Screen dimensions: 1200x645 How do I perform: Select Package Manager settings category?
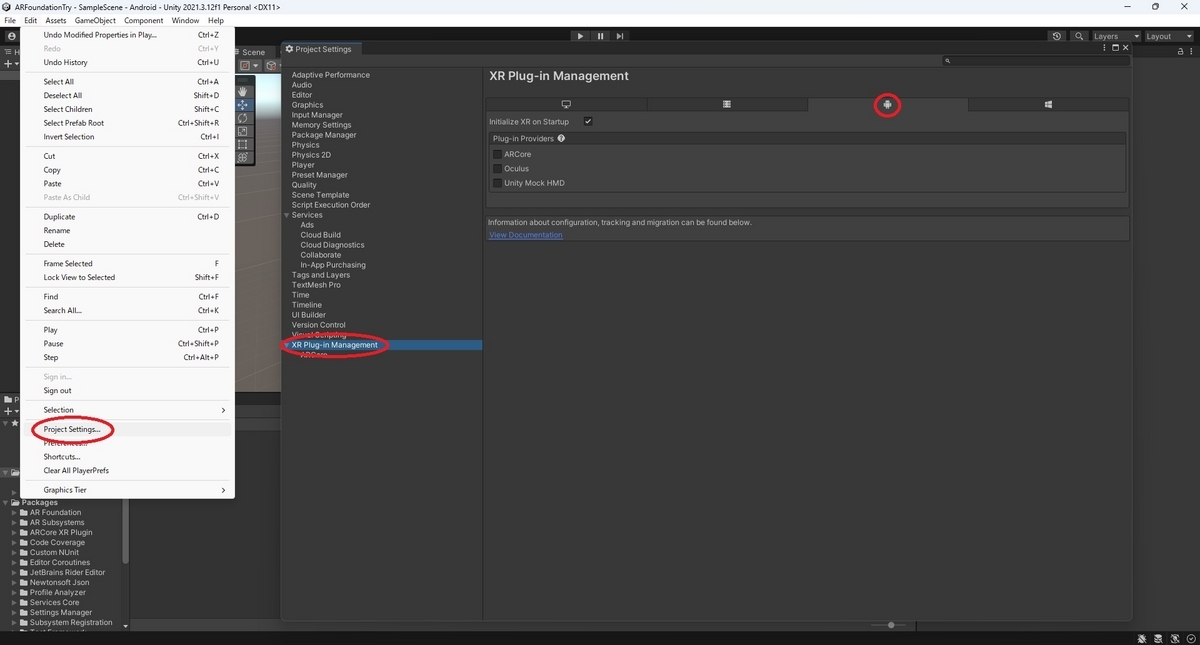pyautogui.click(x=324, y=135)
